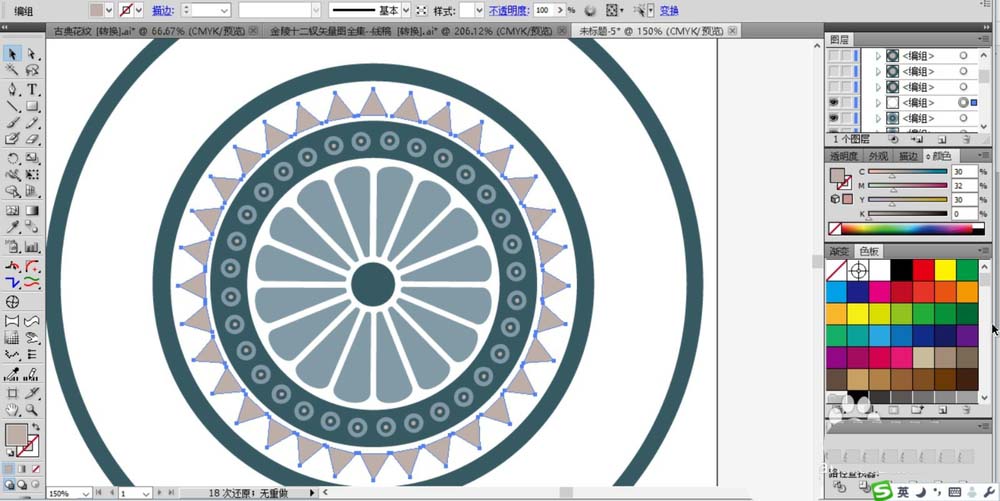
Task: Select the Rectangle tool
Action: point(32,106)
